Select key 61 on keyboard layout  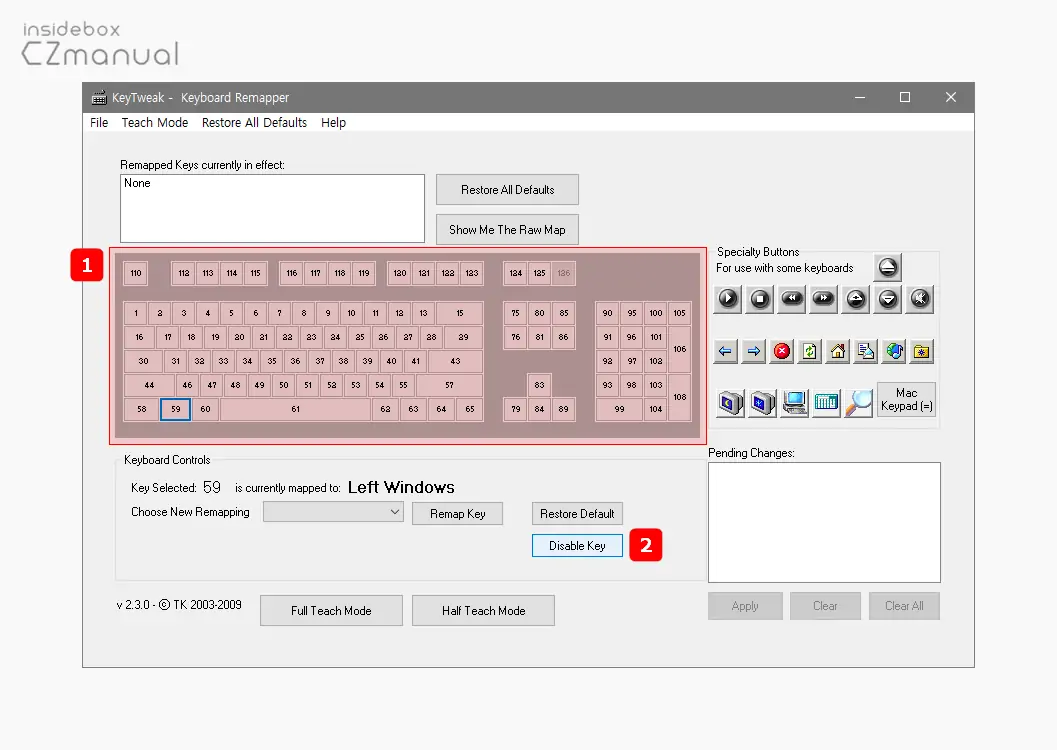295,409
